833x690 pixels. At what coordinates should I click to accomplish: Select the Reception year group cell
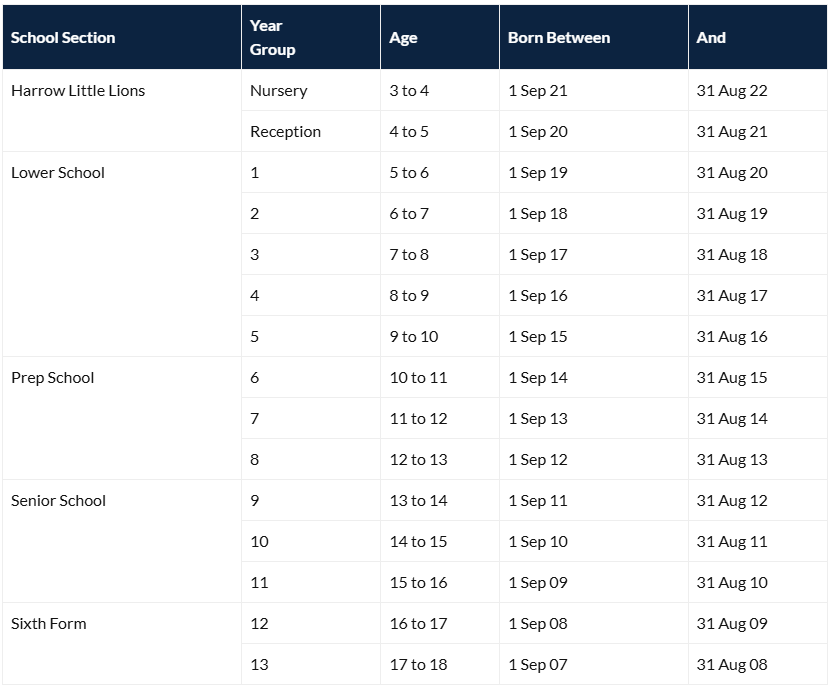tap(286, 132)
